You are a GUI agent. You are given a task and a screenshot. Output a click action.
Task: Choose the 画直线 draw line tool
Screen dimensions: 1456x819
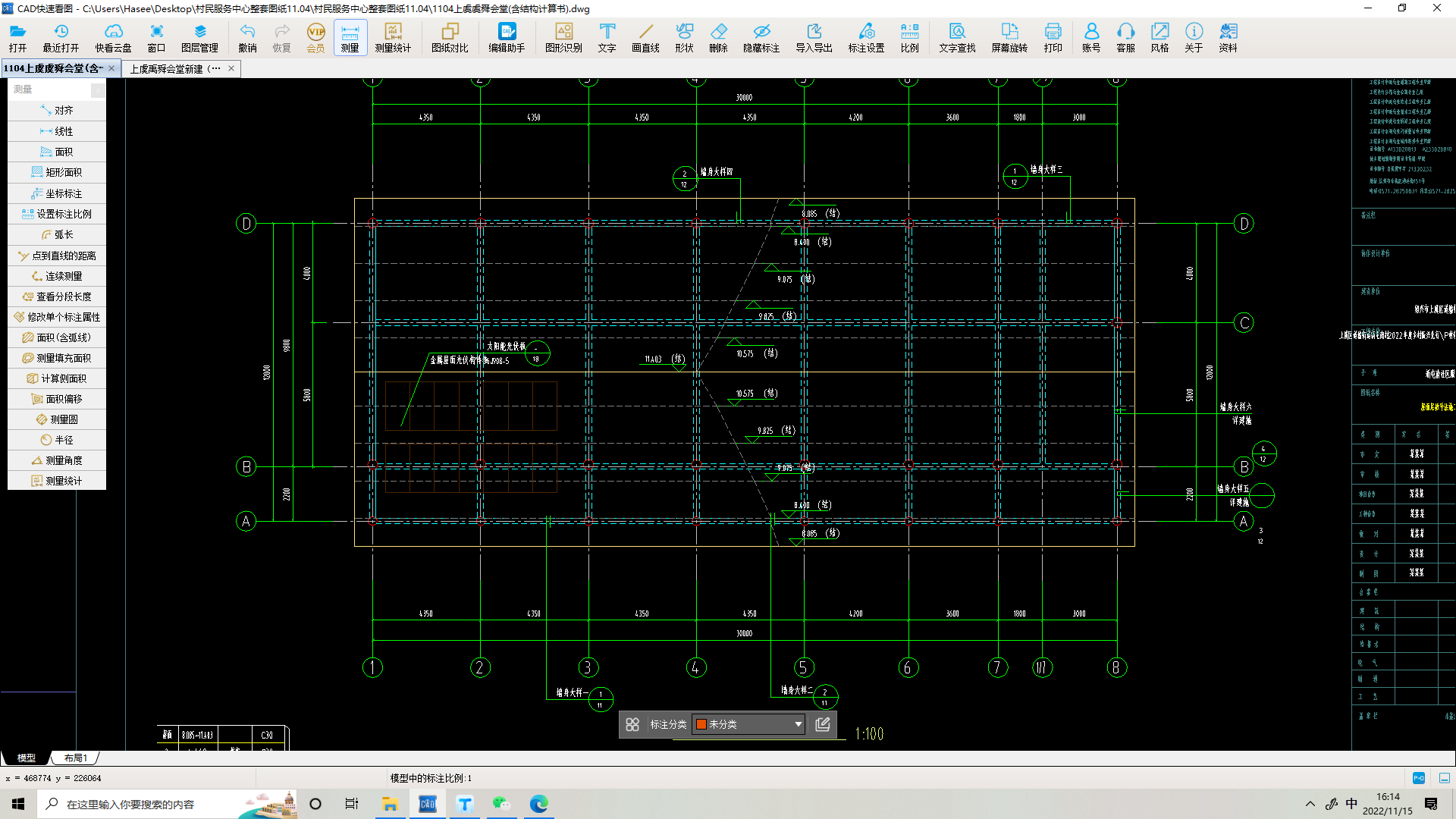click(645, 37)
